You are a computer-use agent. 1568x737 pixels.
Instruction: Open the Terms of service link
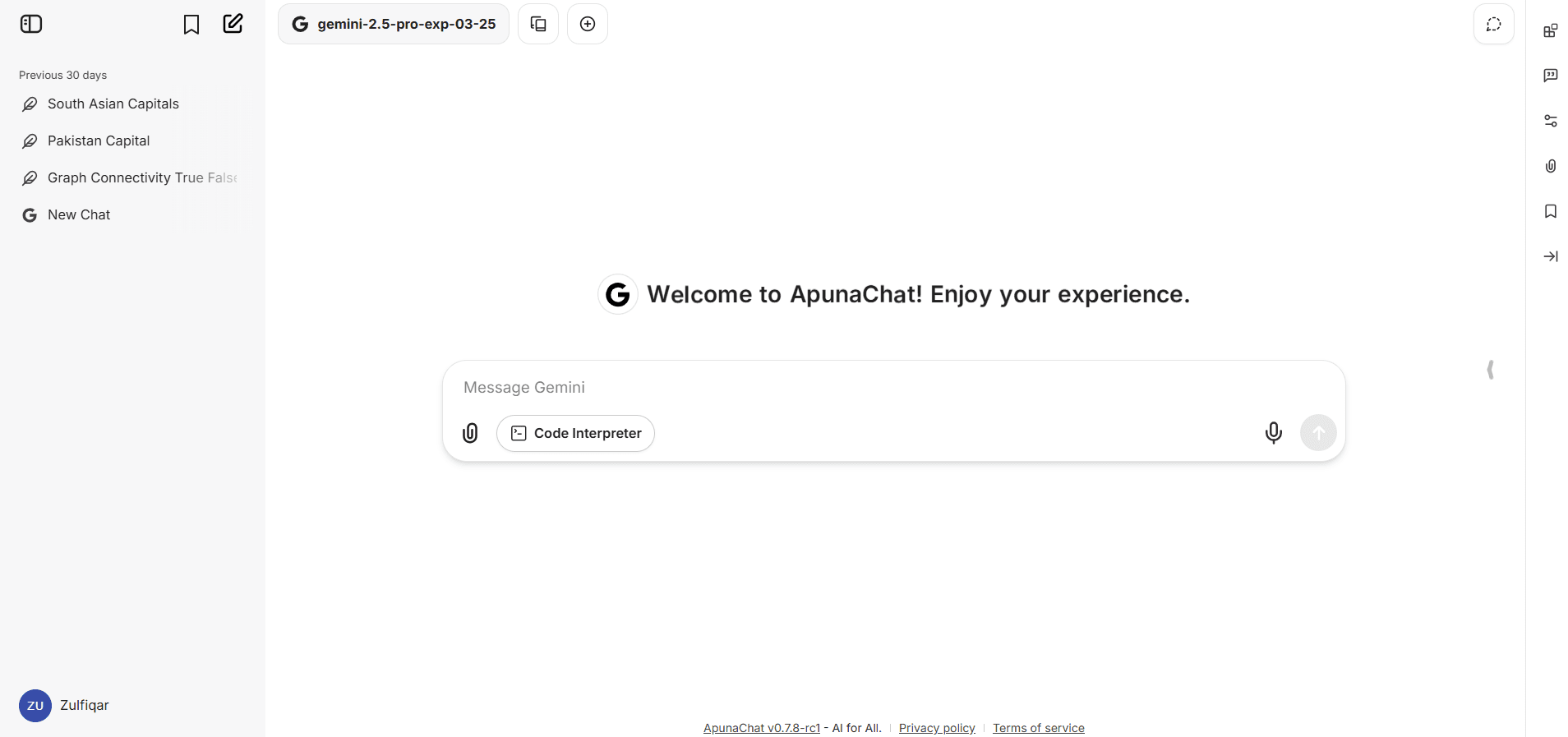[x=1039, y=728]
